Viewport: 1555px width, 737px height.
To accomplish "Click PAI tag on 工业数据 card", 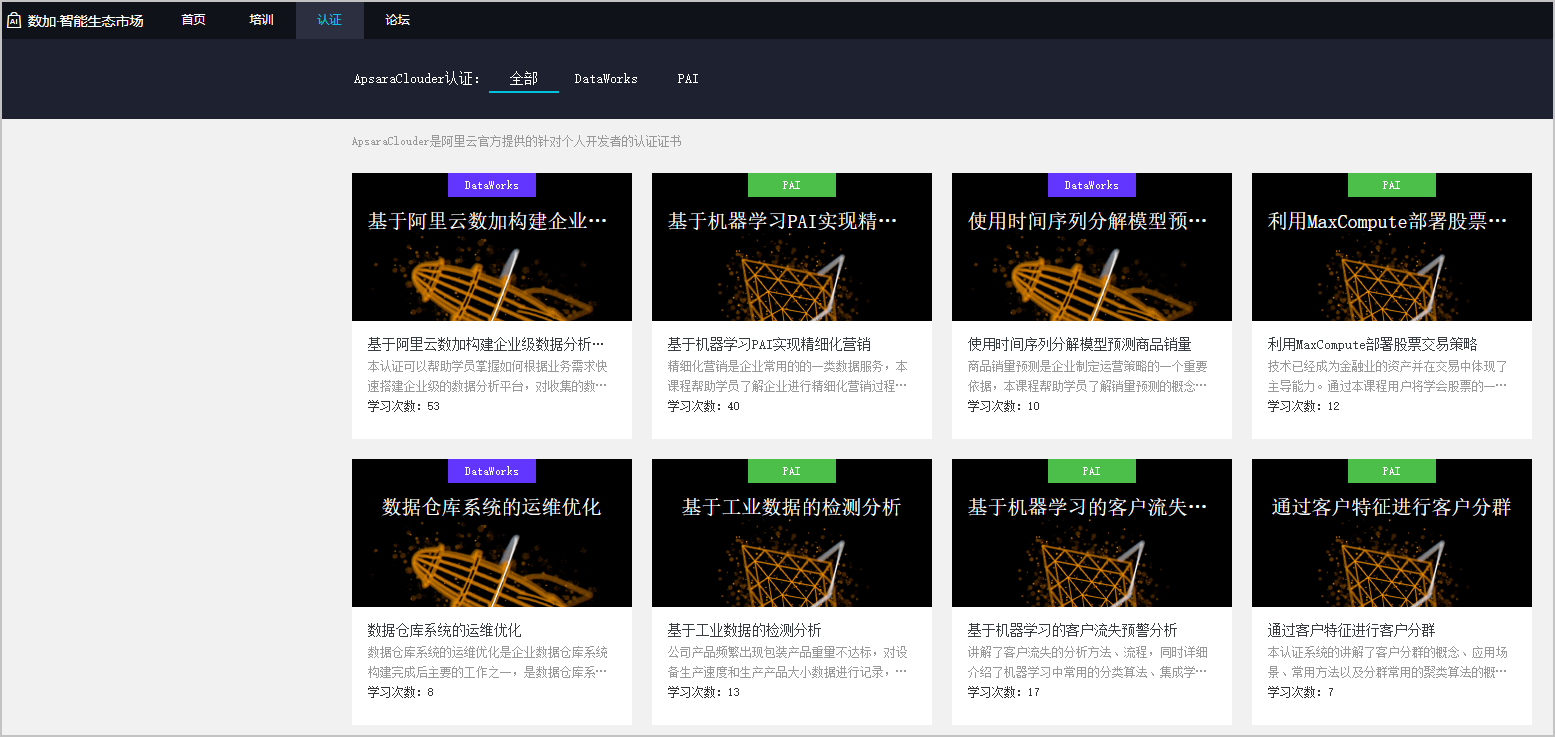I will (x=792, y=471).
